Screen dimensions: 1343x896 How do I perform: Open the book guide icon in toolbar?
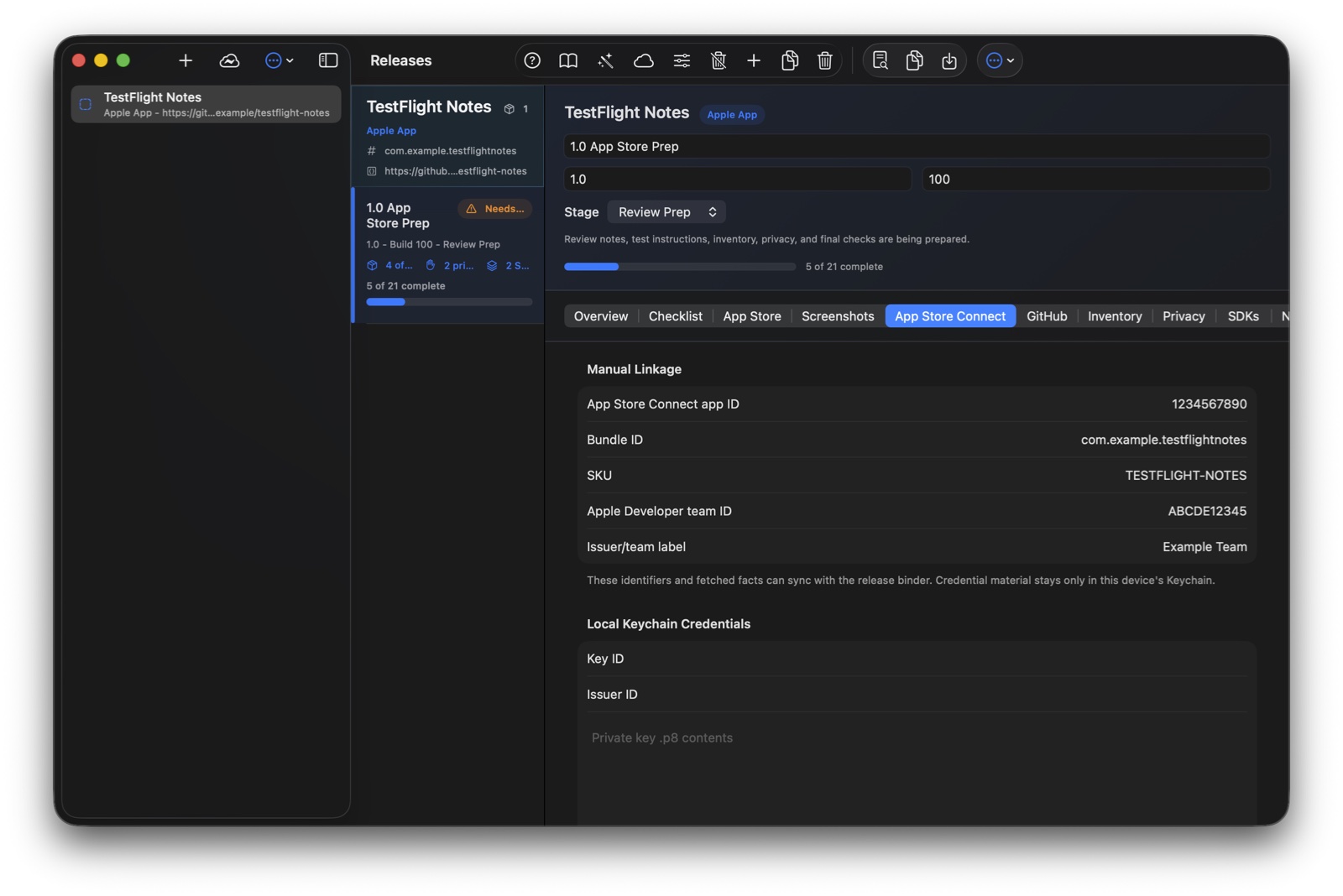coord(568,60)
